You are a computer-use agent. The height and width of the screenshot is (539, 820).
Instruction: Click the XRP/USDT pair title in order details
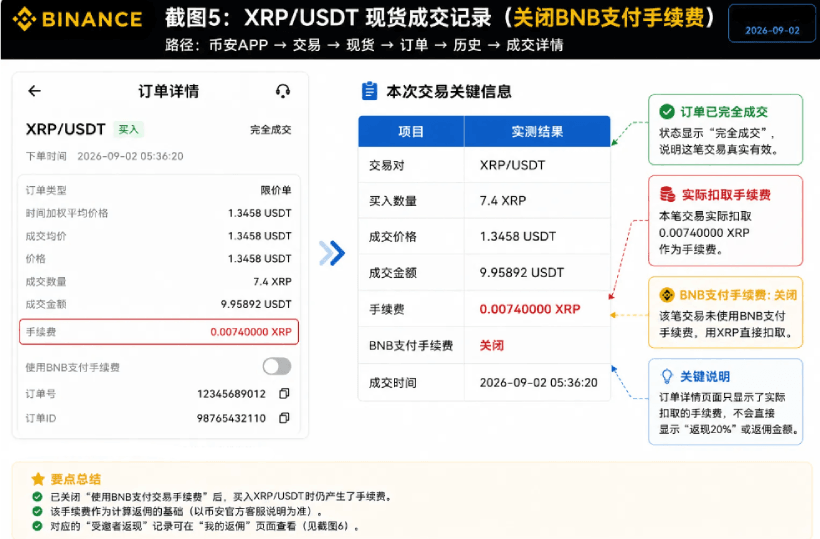tap(66, 129)
